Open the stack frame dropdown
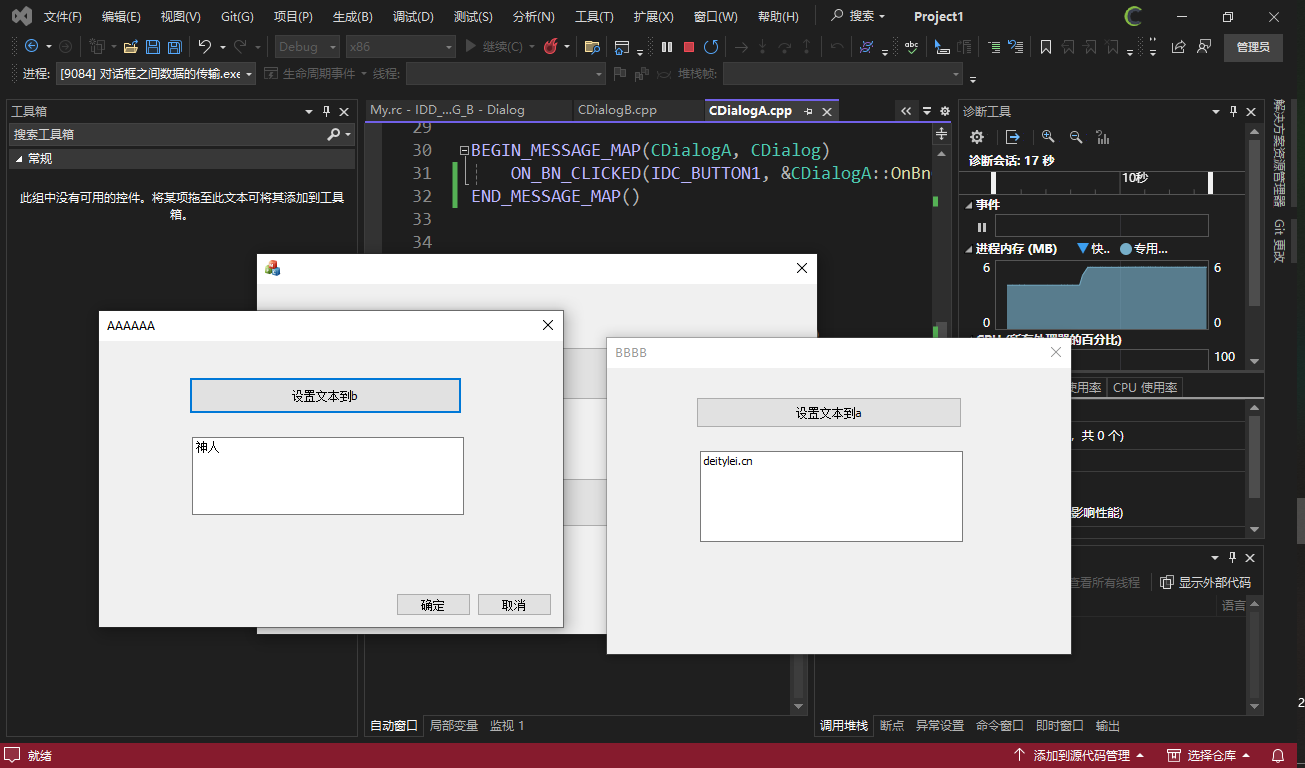The height and width of the screenshot is (768, 1305). (843, 74)
